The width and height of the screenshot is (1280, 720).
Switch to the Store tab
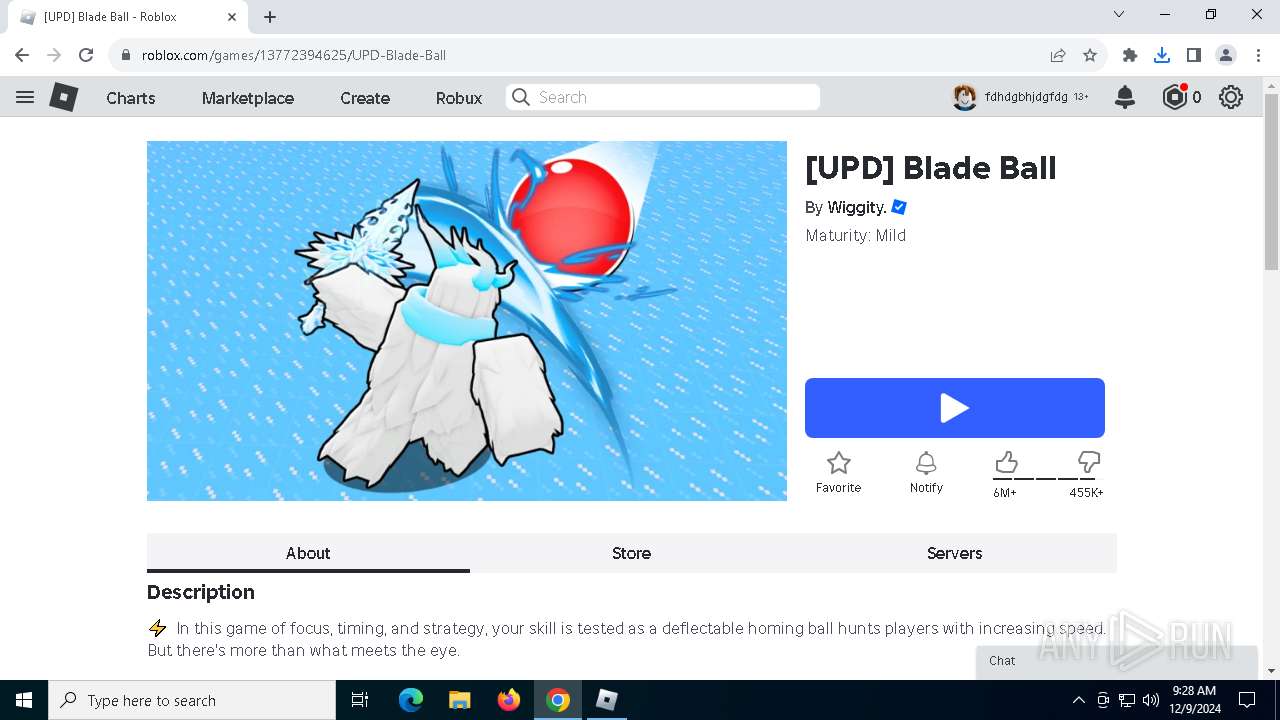pos(631,553)
